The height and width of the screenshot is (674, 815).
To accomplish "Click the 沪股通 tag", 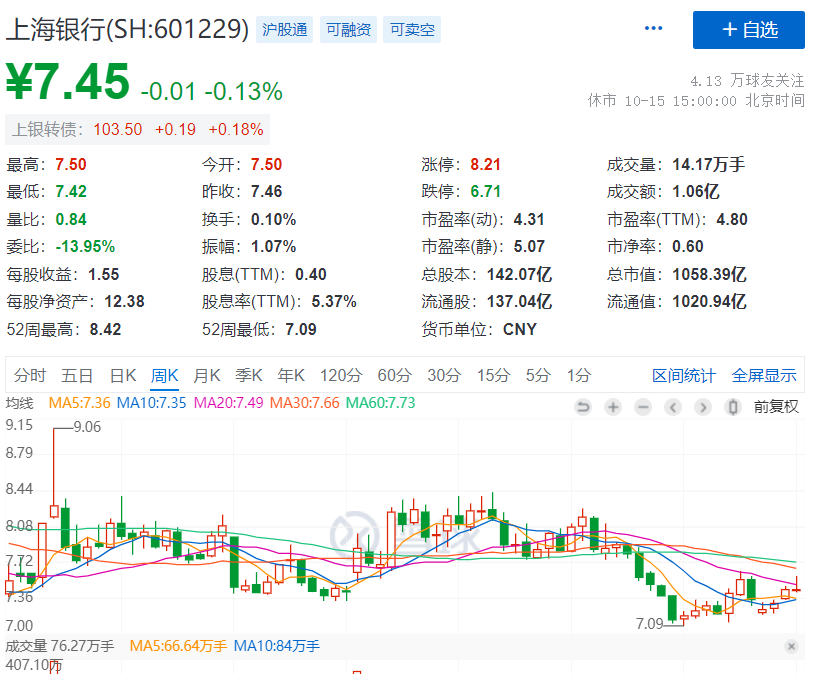I will [284, 30].
